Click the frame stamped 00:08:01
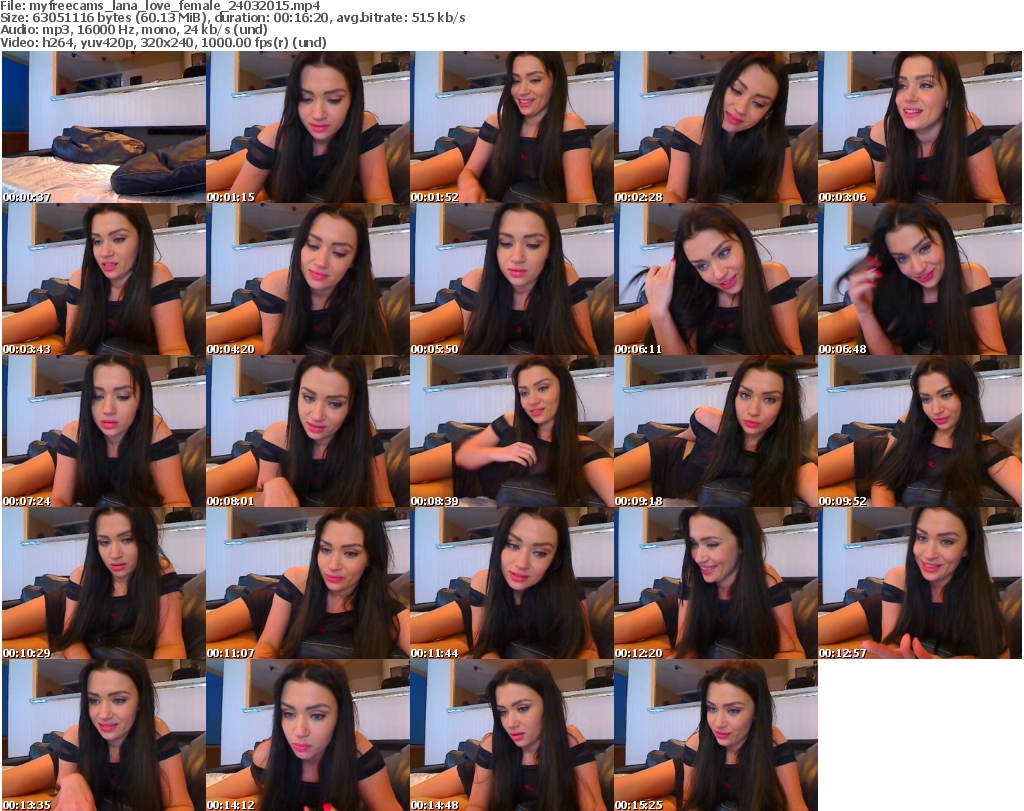 [308, 431]
